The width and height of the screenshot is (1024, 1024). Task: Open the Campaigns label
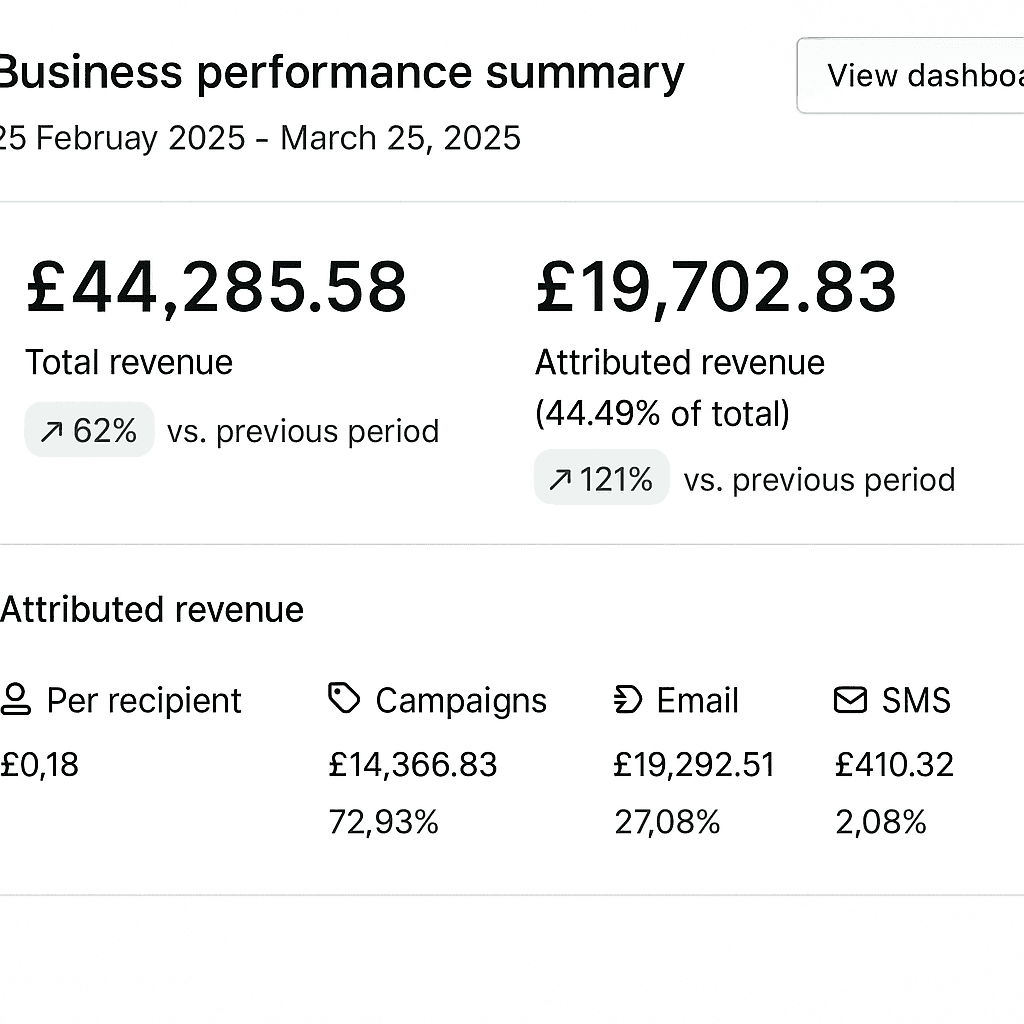461,701
